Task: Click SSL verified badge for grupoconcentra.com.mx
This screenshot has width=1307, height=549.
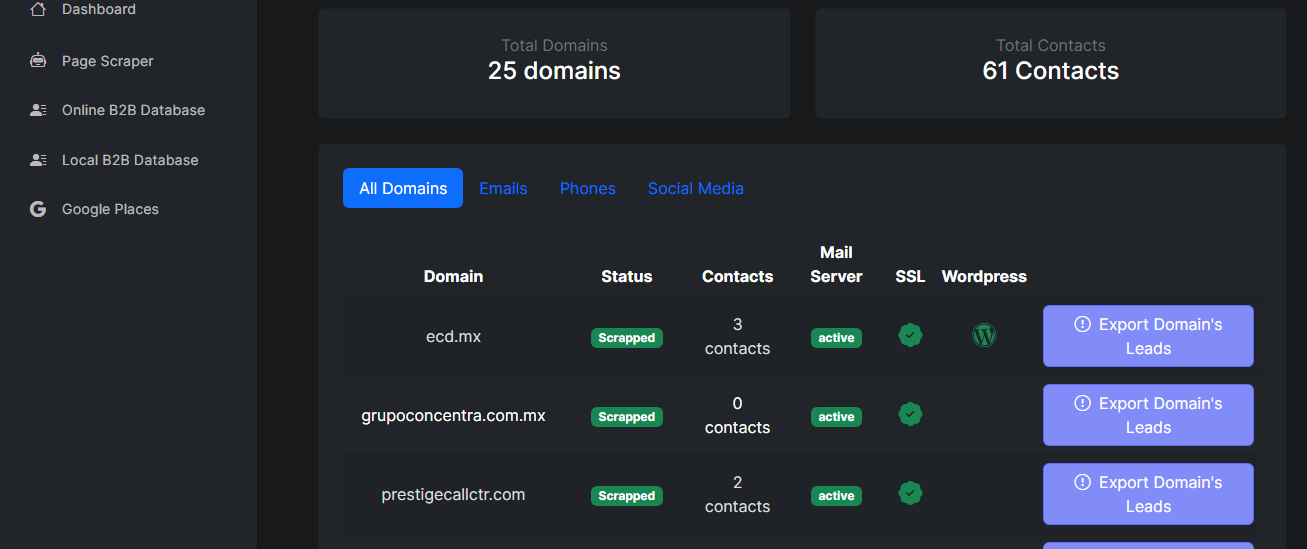Action: point(910,414)
